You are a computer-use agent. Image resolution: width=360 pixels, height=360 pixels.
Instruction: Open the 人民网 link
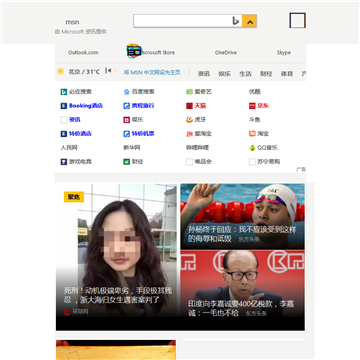(69, 148)
